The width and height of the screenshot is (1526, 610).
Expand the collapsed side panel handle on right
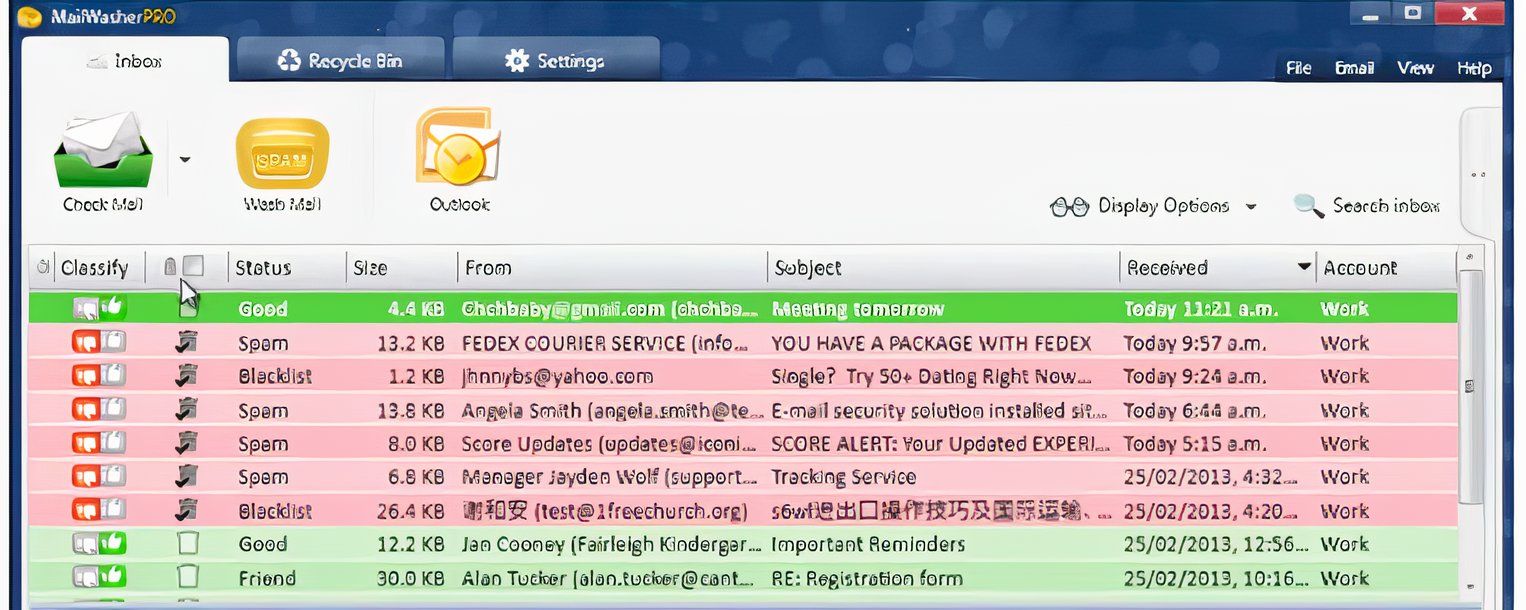pos(1478,175)
